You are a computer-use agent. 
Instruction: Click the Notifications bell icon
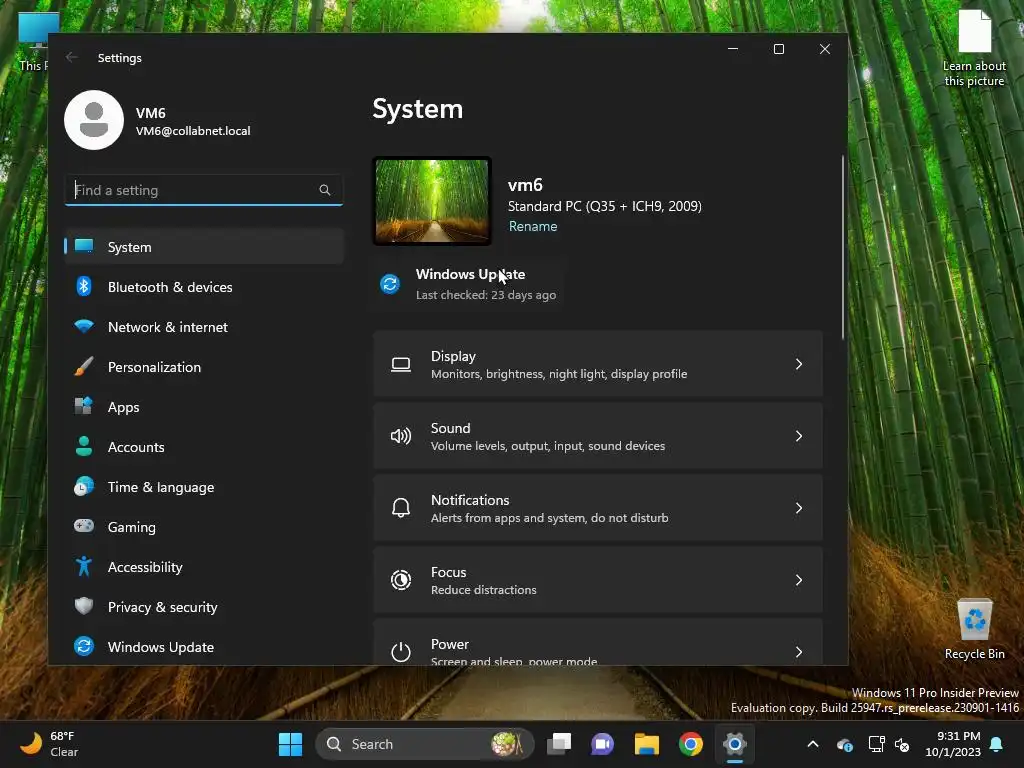pos(401,508)
